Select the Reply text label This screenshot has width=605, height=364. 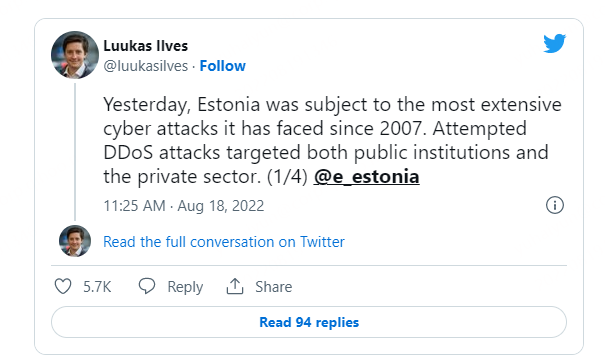point(185,287)
